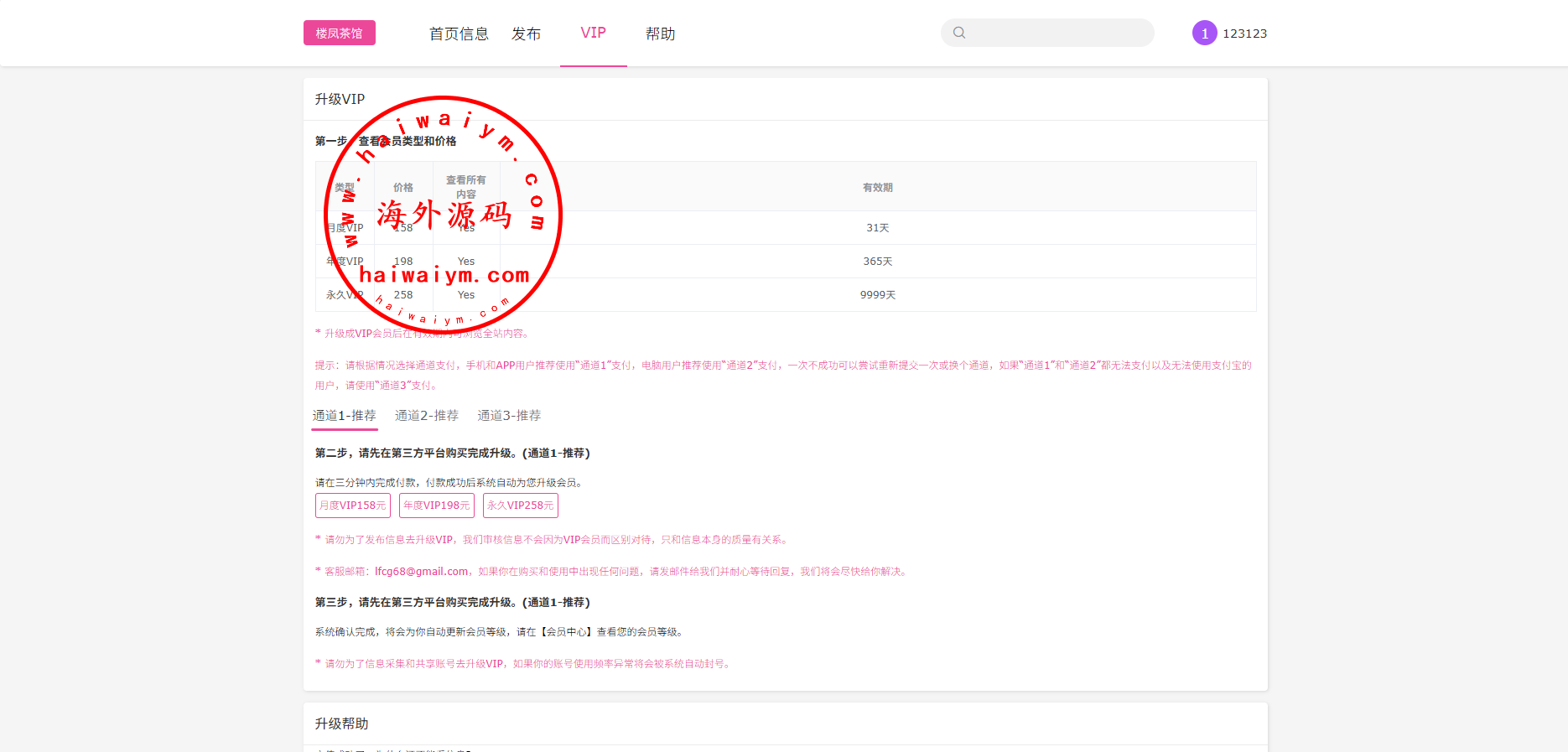Go to the 发布 page

click(526, 34)
